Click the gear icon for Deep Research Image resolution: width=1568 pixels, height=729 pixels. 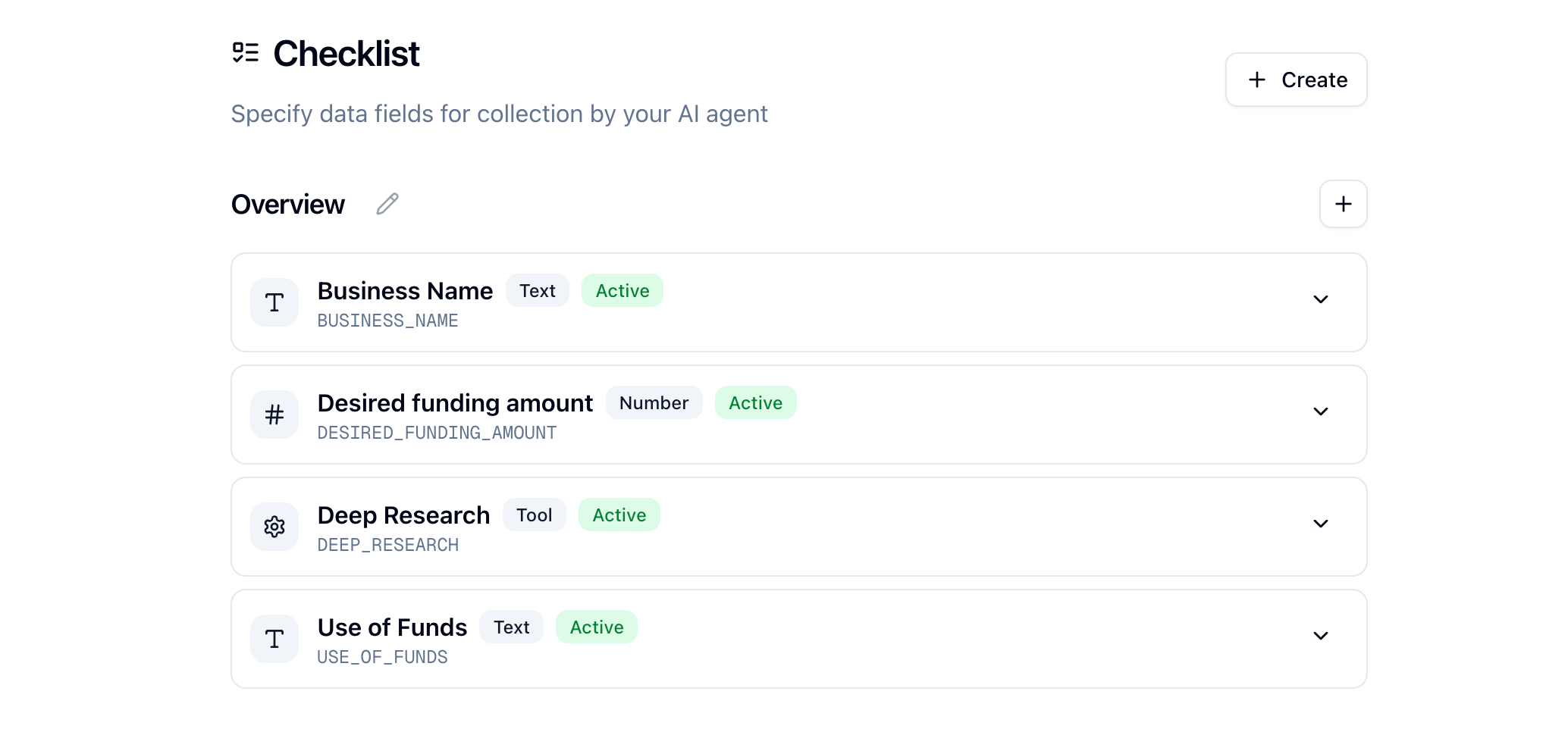274,527
